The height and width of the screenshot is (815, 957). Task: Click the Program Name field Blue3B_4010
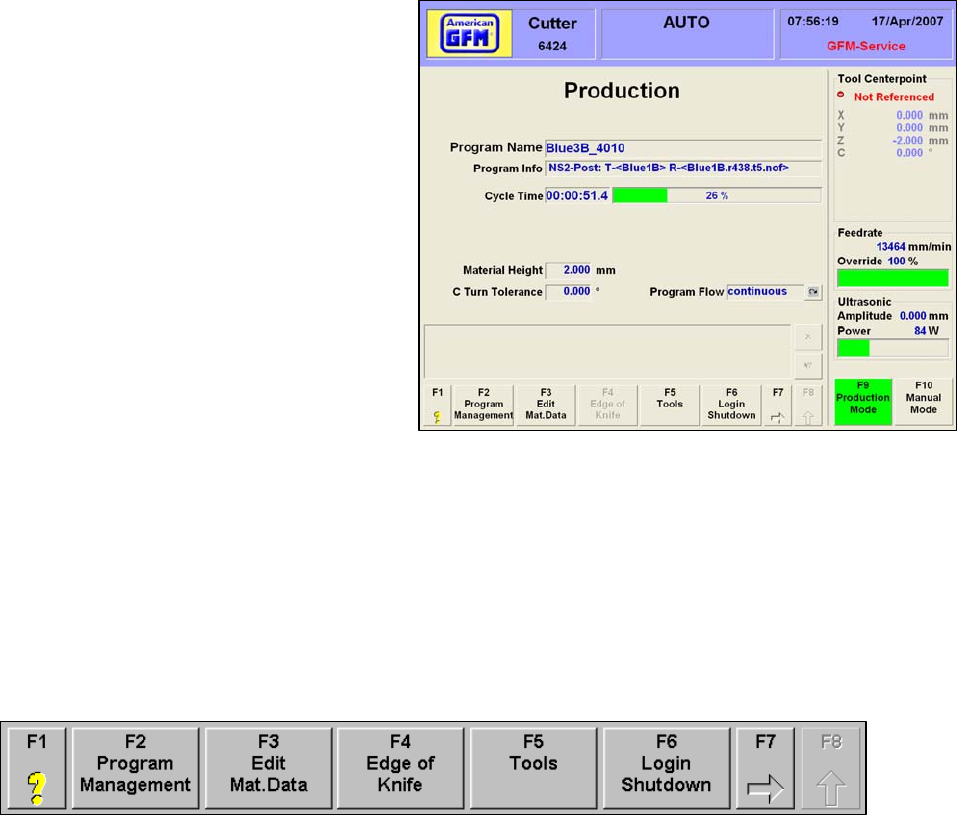683,148
